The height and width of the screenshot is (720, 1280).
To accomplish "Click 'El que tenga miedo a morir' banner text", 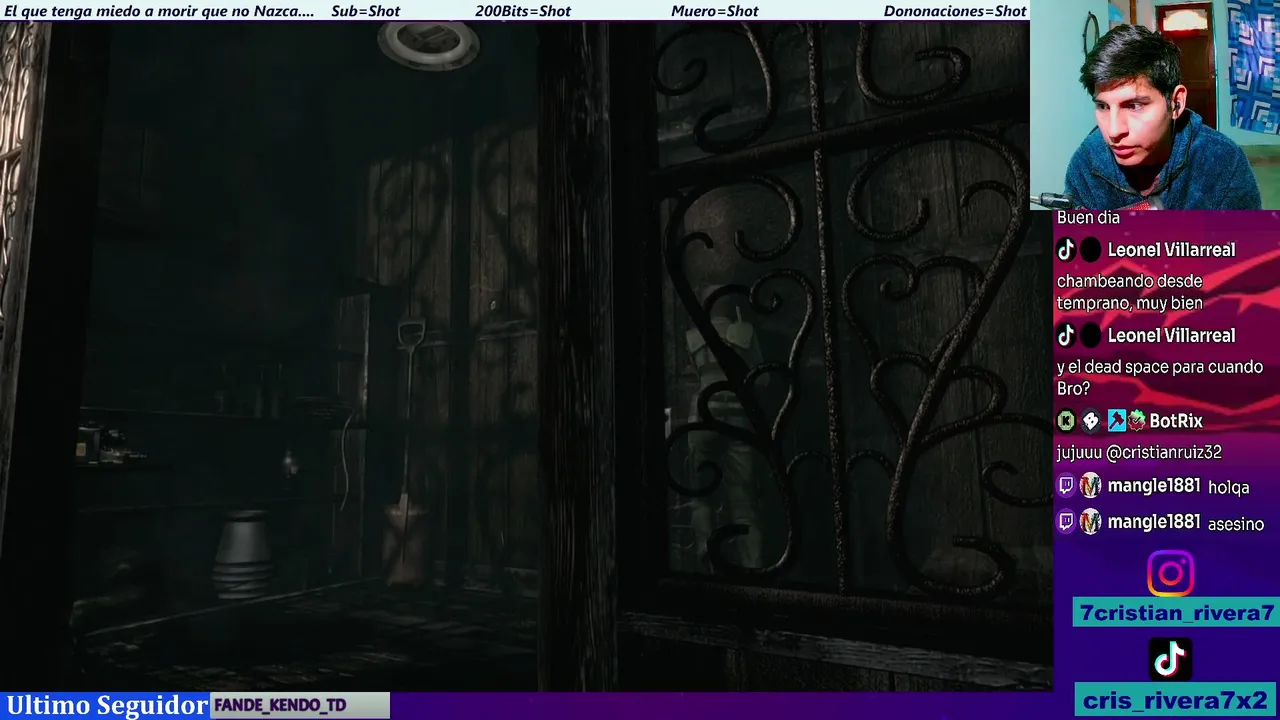I will click(159, 11).
